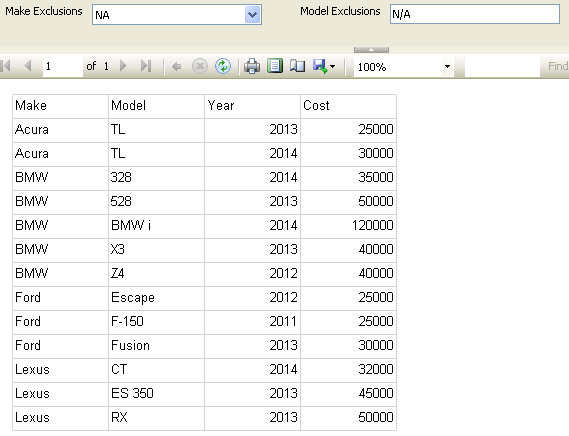Go to next page arrow
This screenshot has height=436, width=569.
pyautogui.click(x=123, y=66)
